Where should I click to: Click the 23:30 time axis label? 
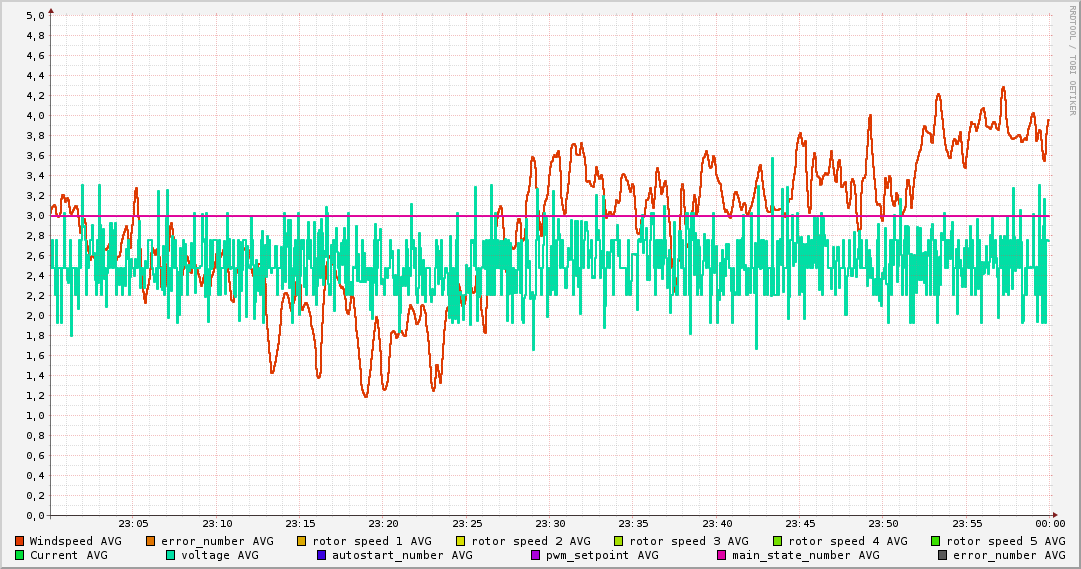point(550,524)
